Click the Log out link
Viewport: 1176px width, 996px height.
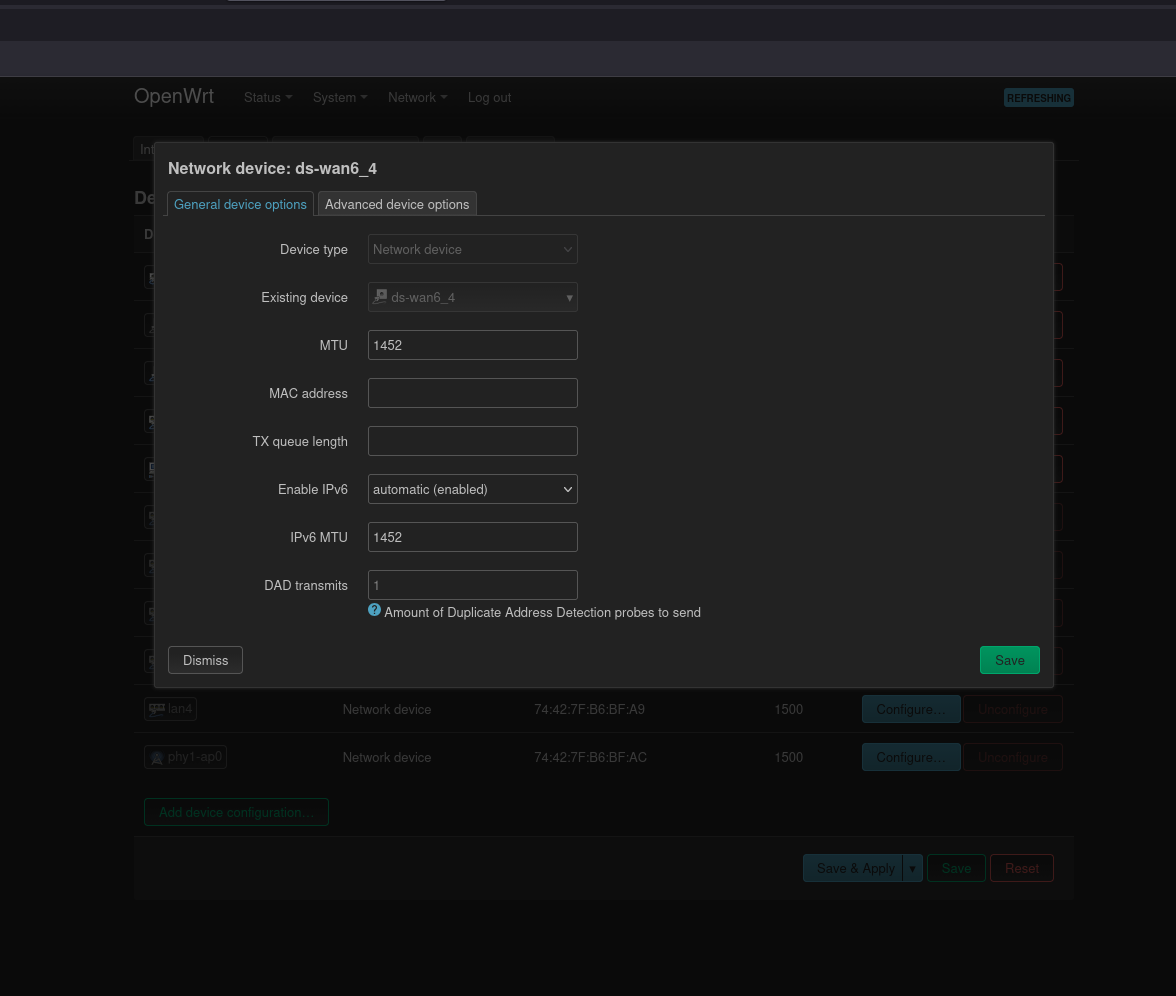coord(489,98)
